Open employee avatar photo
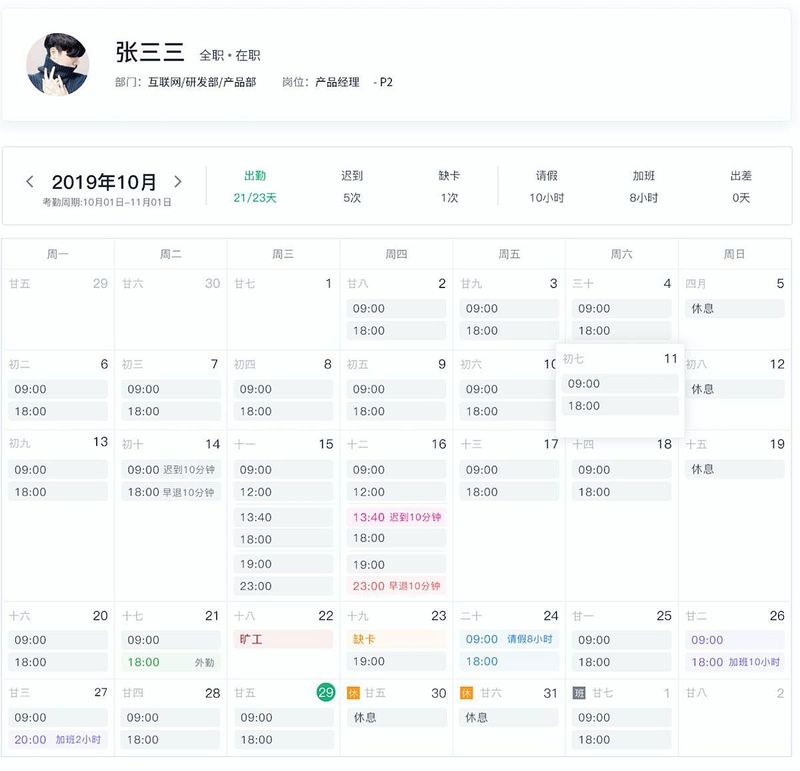Image resolution: width=800 pixels, height=771 pixels. tap(58, 64)
